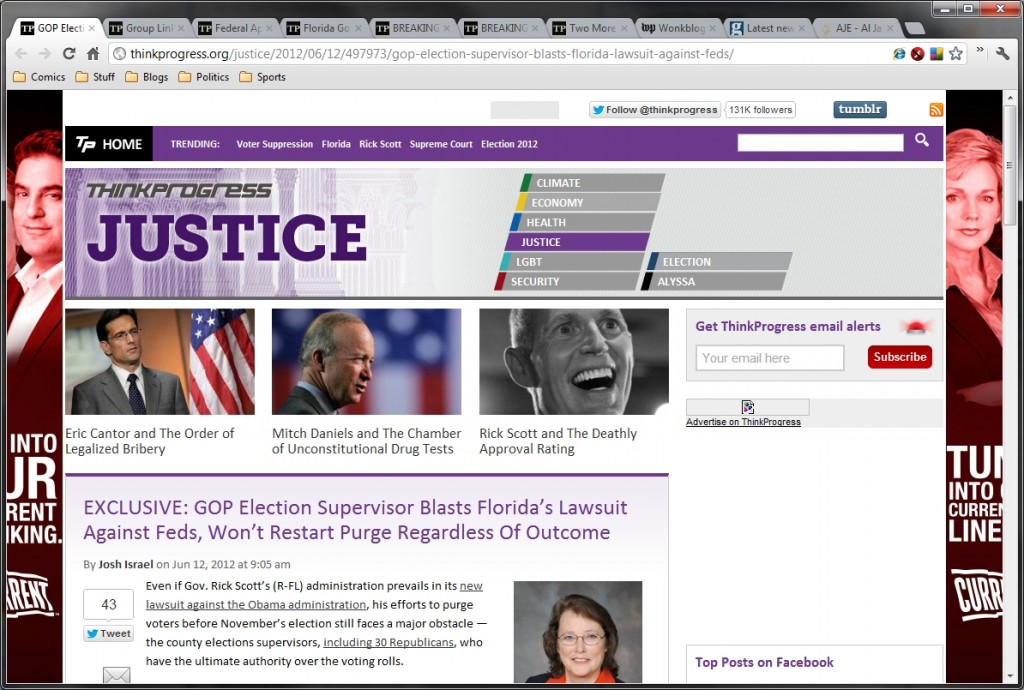The image size is (1024, 690).
Task: Click the Internet Explorer icon in address bar
Action: 899,54
